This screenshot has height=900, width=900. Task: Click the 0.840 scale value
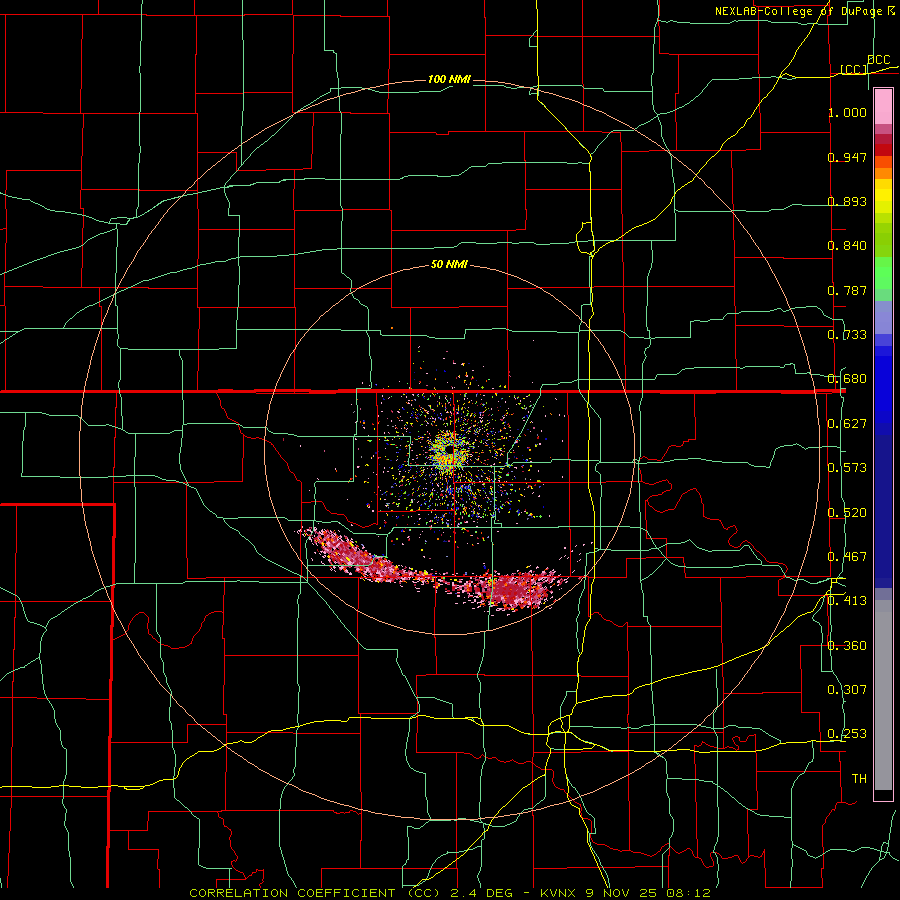pos(847,246)
